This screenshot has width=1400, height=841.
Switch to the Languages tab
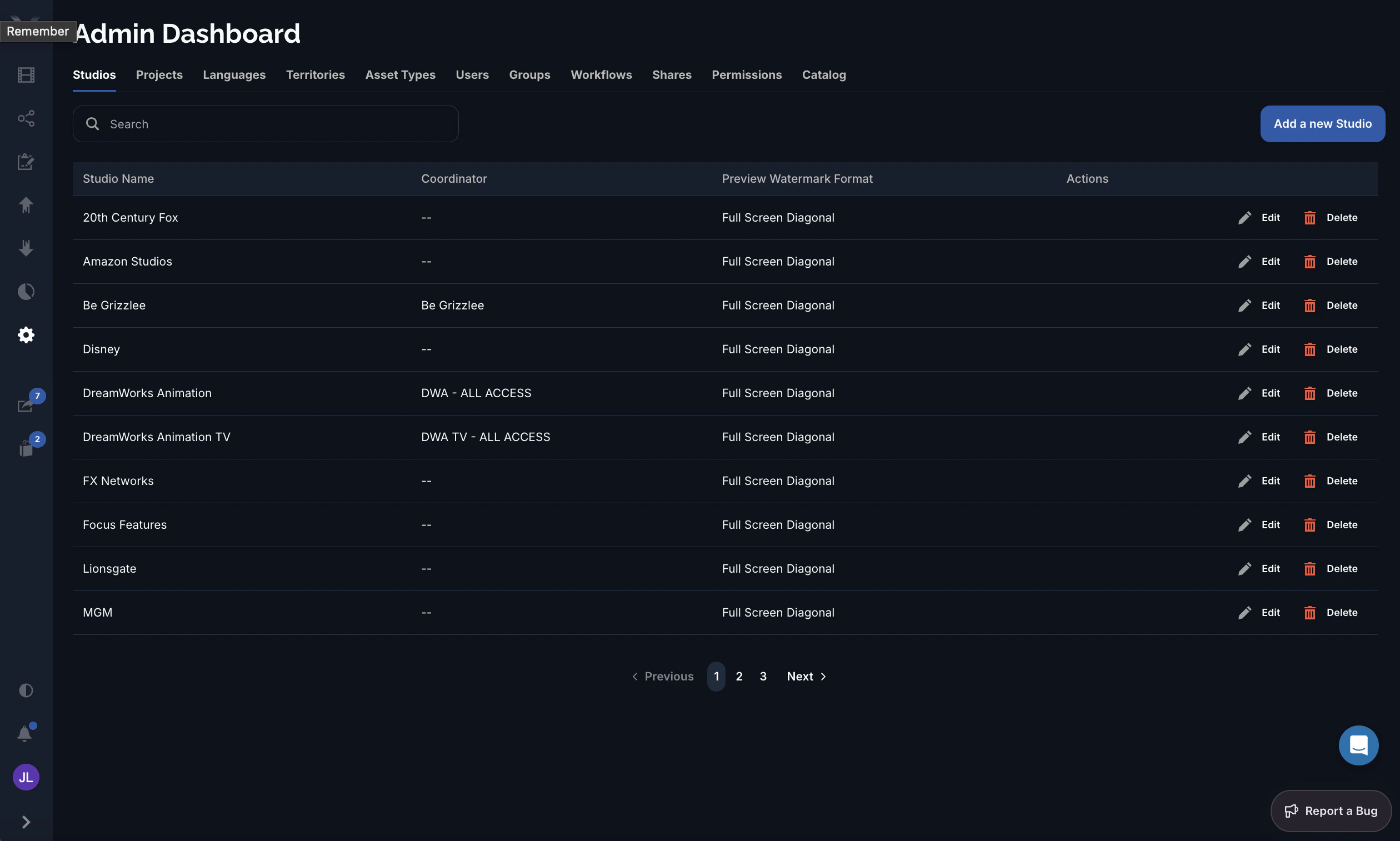click(234, 75)
